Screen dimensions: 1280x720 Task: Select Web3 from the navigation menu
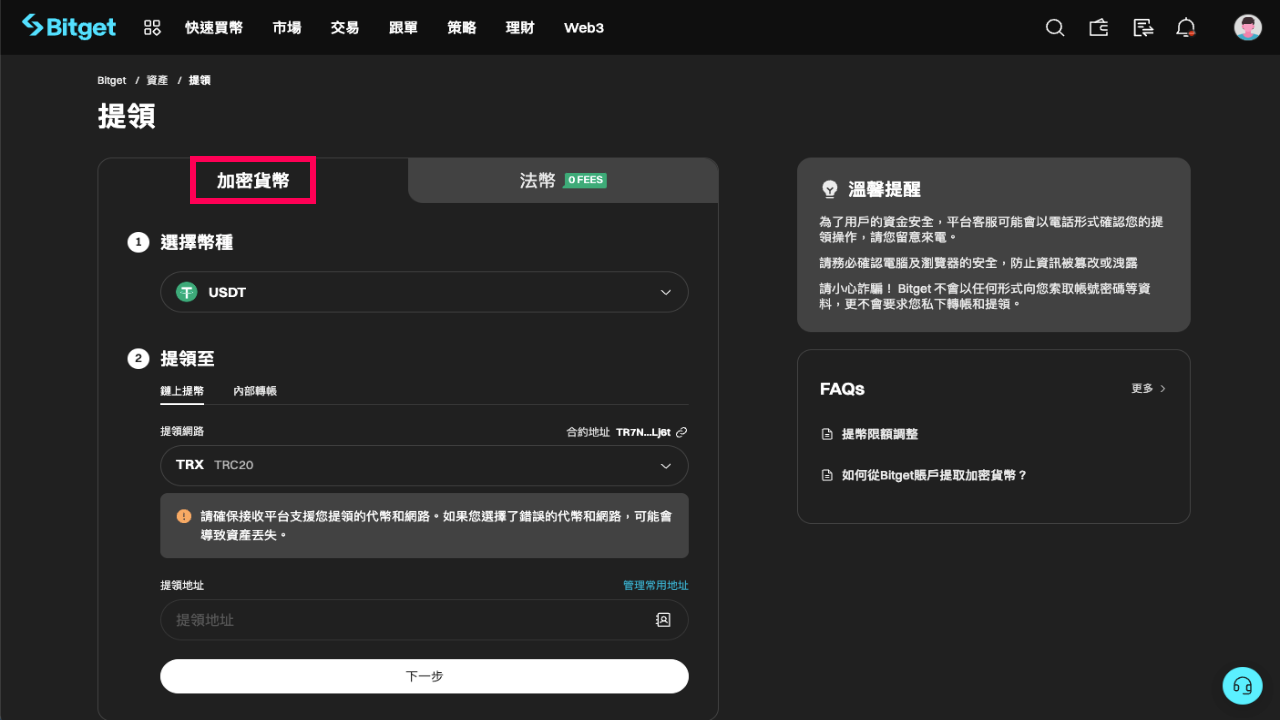(583, 27)
